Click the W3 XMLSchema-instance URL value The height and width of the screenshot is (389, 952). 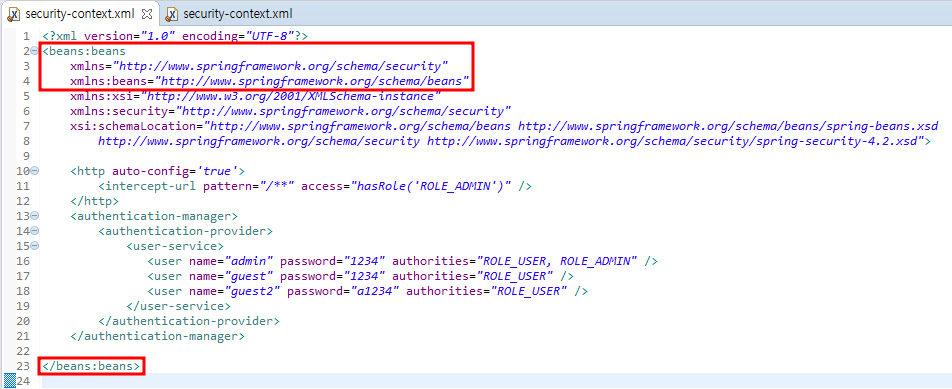coord(290,96)
